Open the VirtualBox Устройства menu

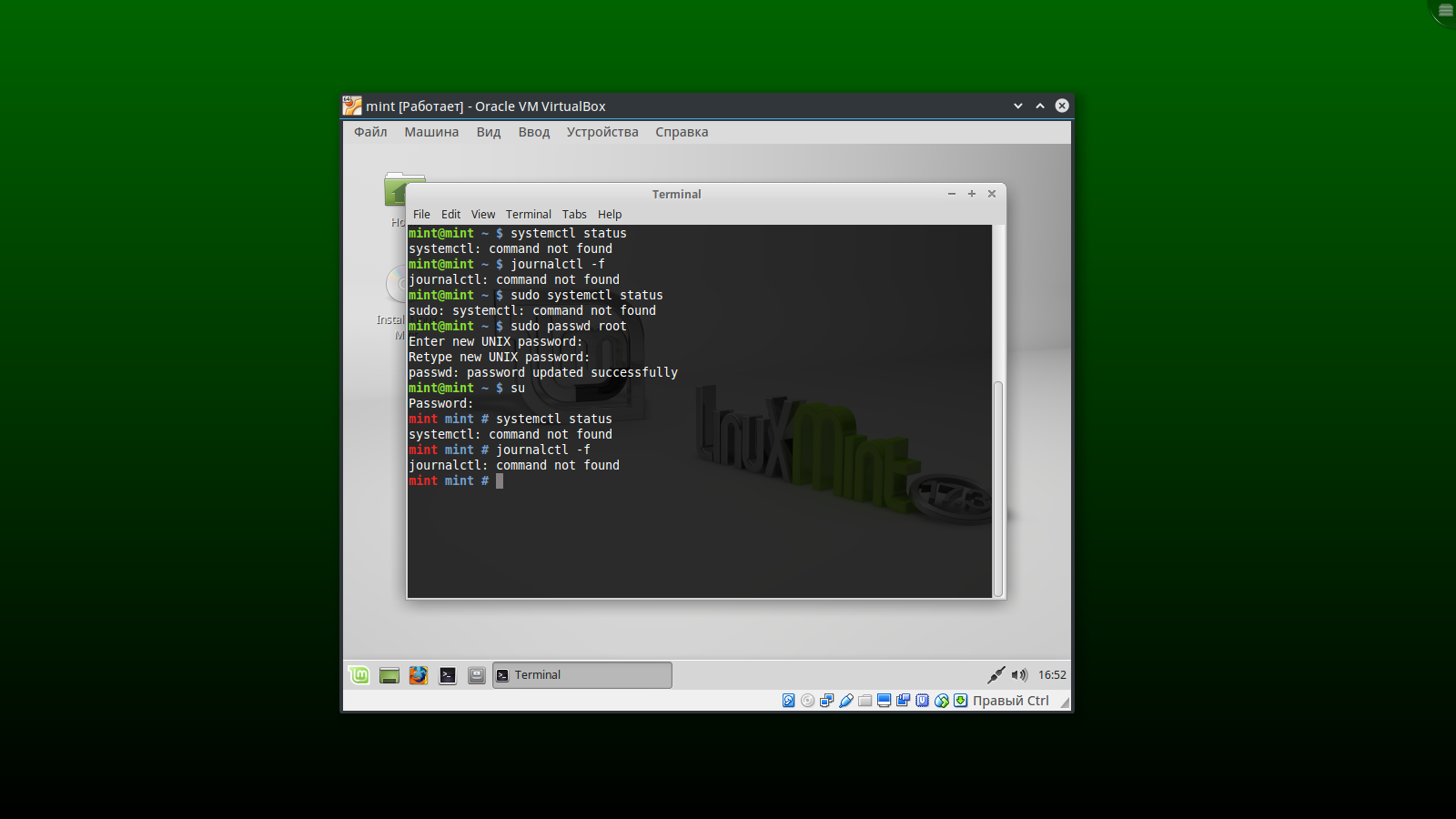[x=602, y=132]
